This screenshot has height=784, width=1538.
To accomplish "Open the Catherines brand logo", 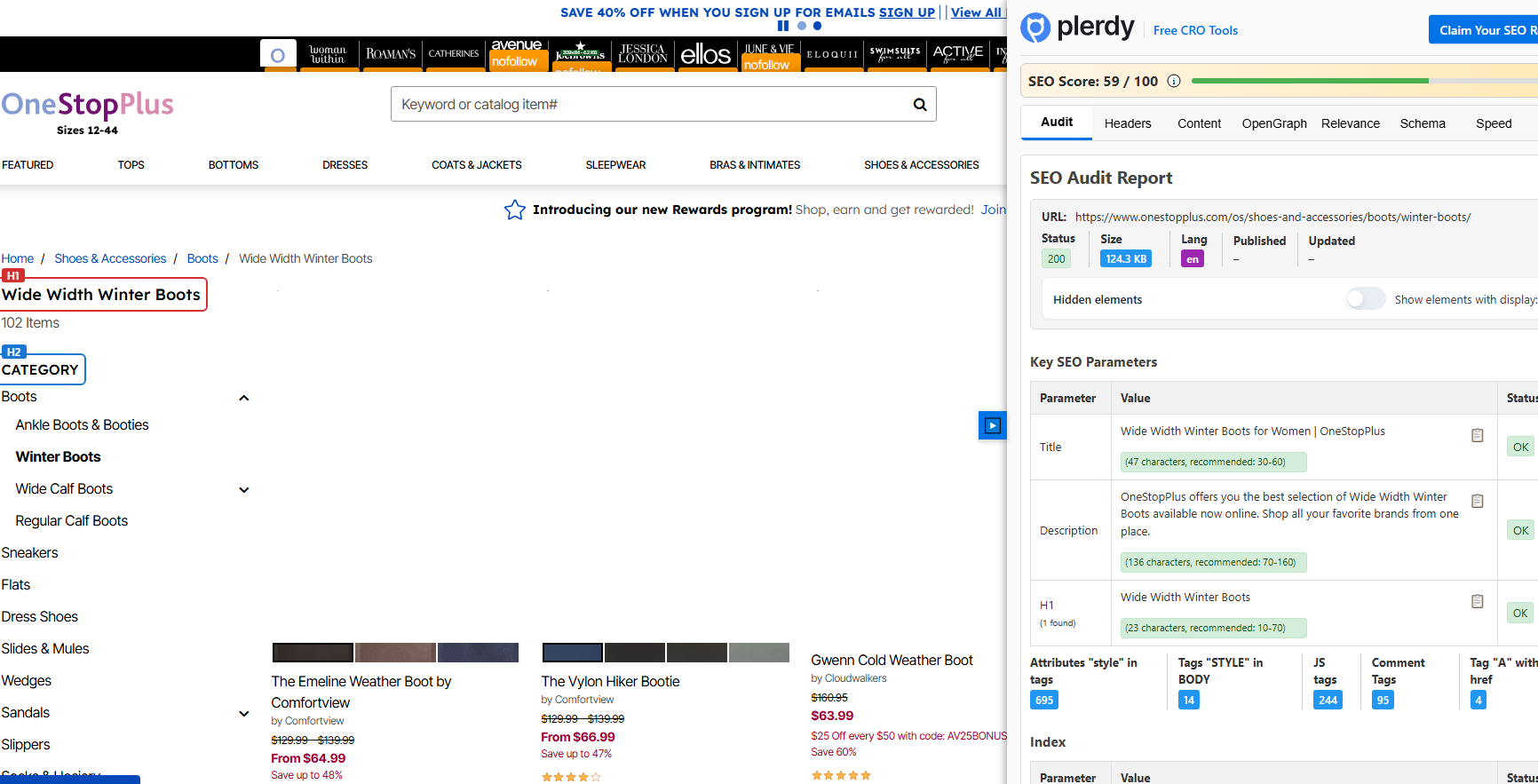I will tap(454, 54).
